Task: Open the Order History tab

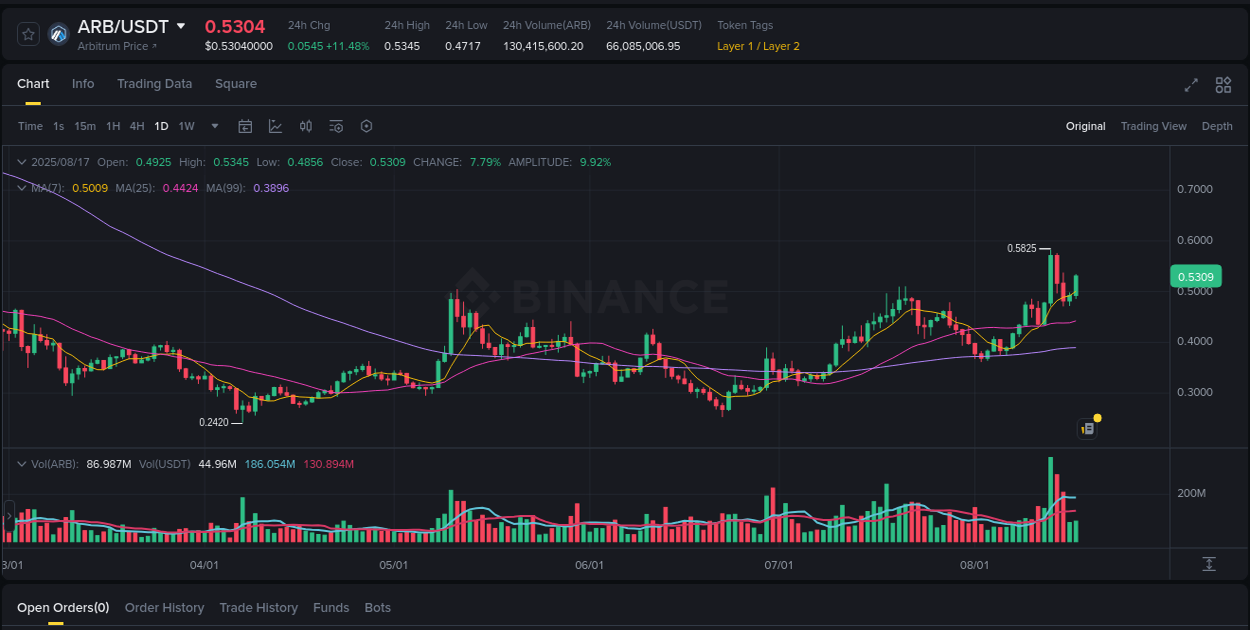Action: click(164, 607)
